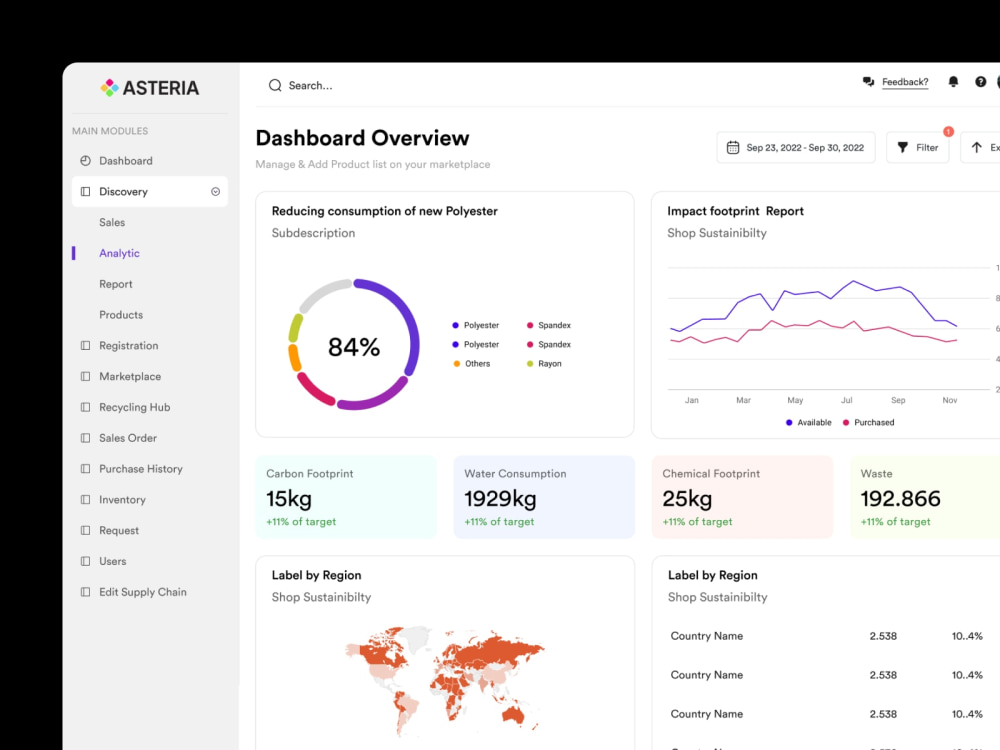Select Sales under Discovery
Viewport: 1000px width, 750px height.
pyautogui.click(x=112, y=222)
